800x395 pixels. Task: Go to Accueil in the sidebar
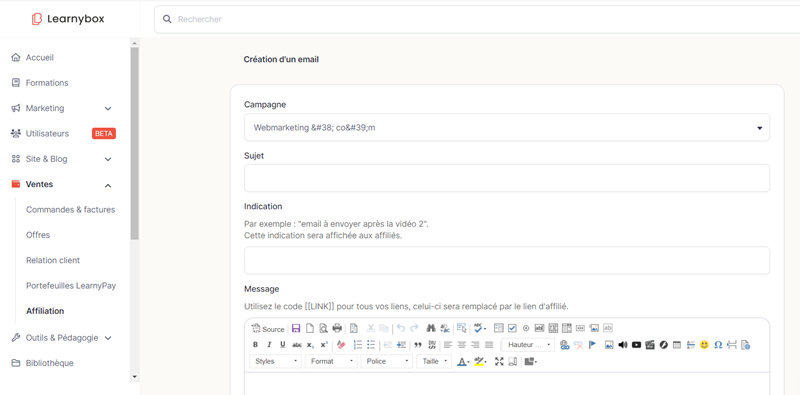40,58
